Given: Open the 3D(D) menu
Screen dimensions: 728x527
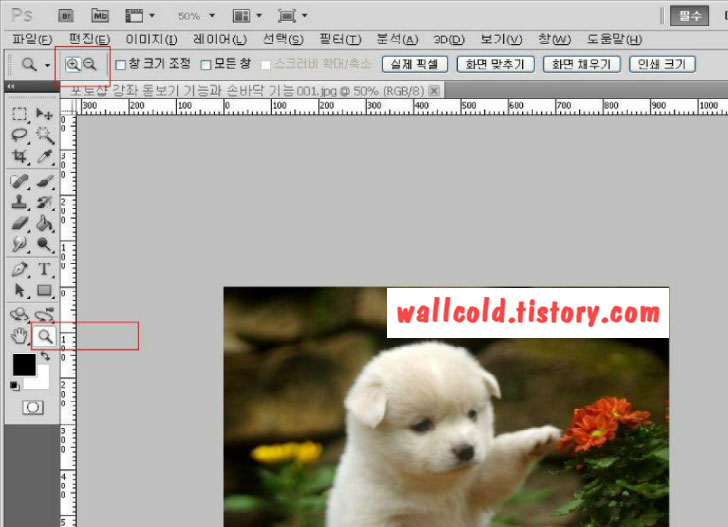Looking at the screenshot, I should click(x=449, y=39).
